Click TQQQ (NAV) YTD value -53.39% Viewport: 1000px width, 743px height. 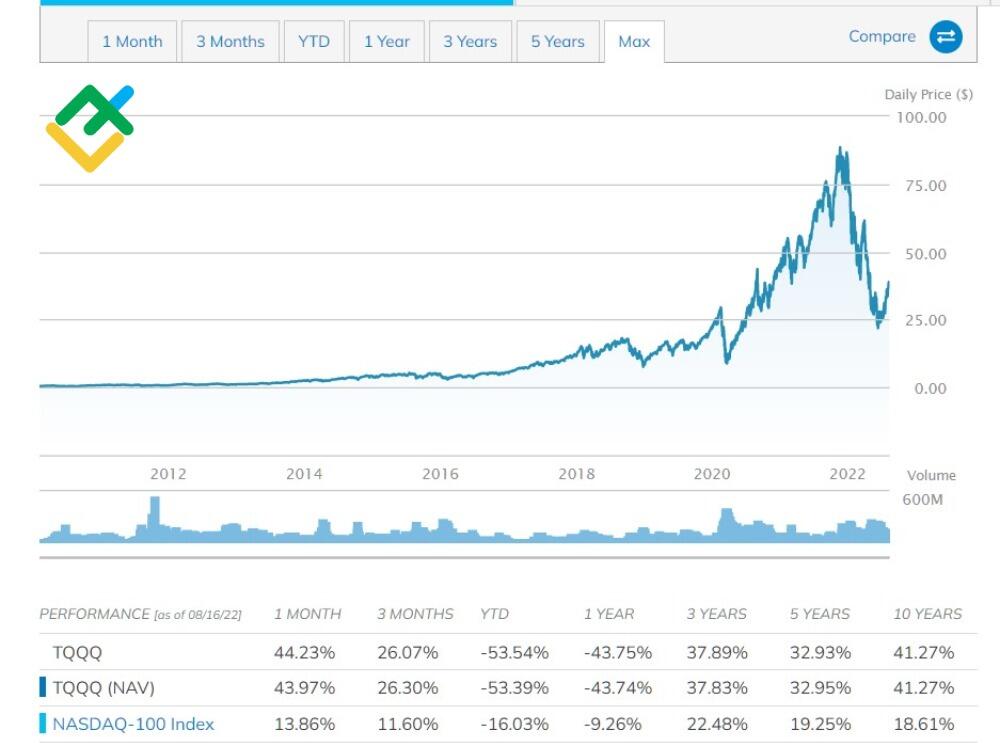514,688
